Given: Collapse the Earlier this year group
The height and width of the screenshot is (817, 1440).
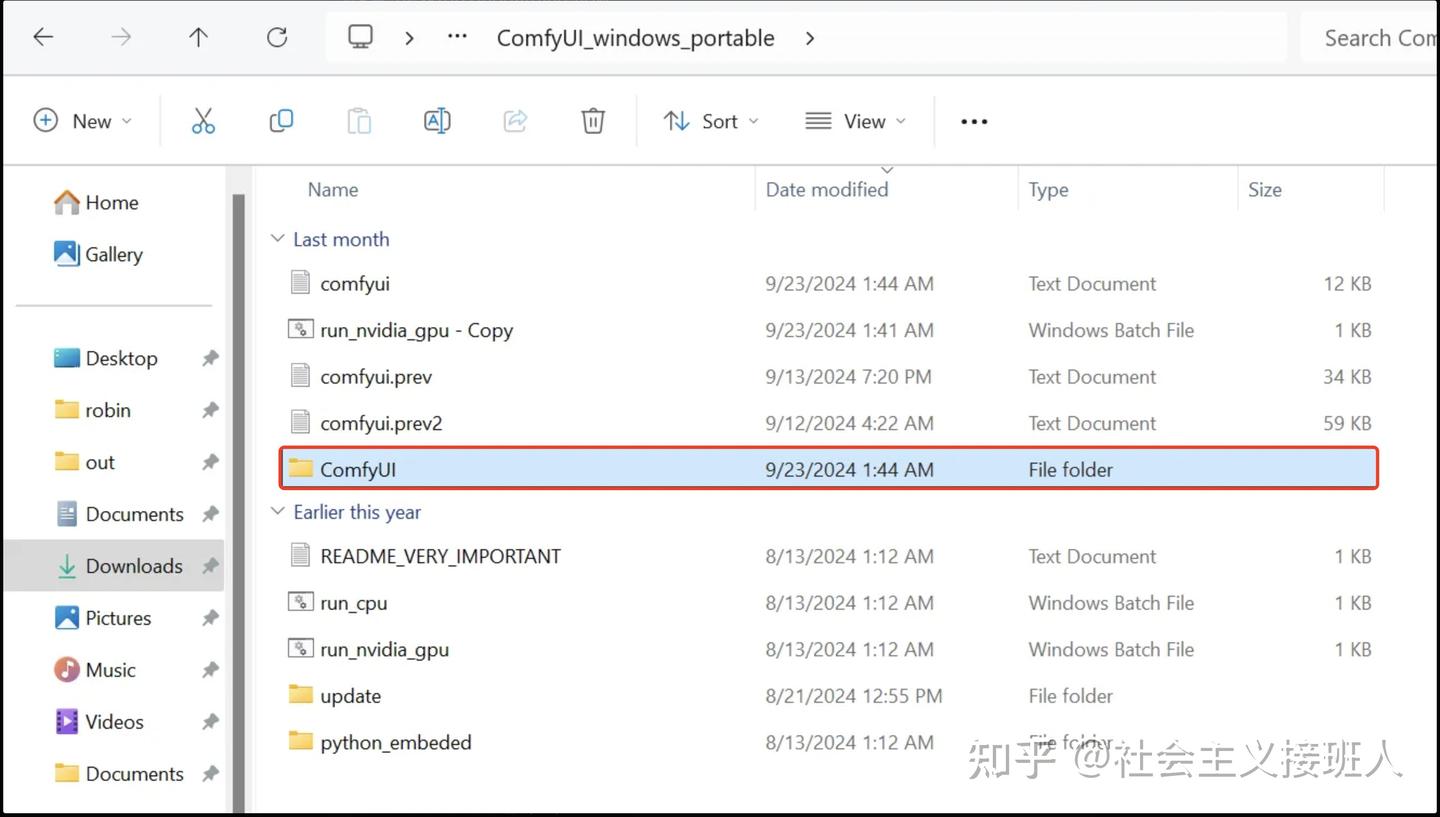Looking at the screenshot, I should click(278, 511).
